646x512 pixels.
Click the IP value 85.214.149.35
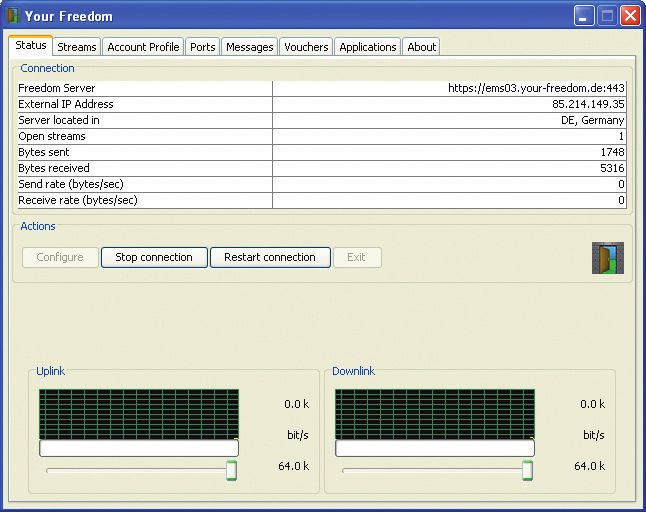click(x=588, y=104)
